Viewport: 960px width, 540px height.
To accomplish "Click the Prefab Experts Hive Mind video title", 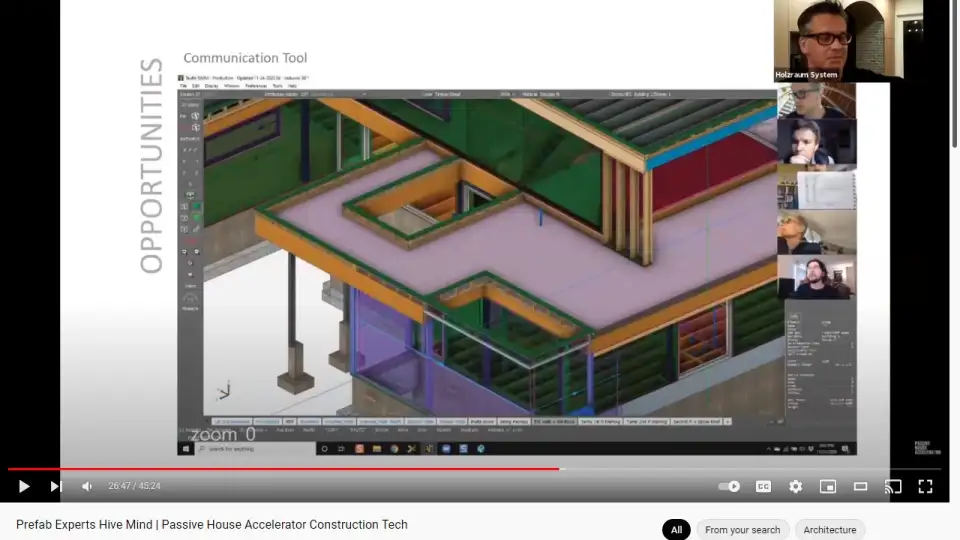I will pyautogui.click(x=212, y=524).
